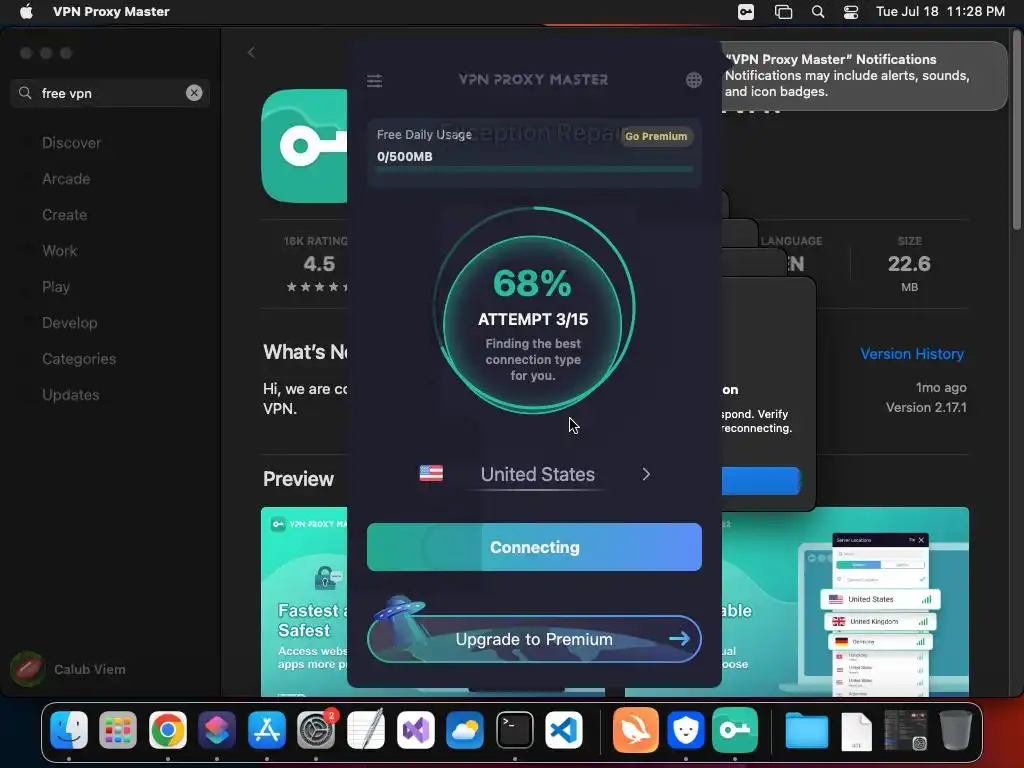The width and height of the screenshot is (1024, 768).
Task: Open the screenshot stack in Dock
Action: pos(905,731)
